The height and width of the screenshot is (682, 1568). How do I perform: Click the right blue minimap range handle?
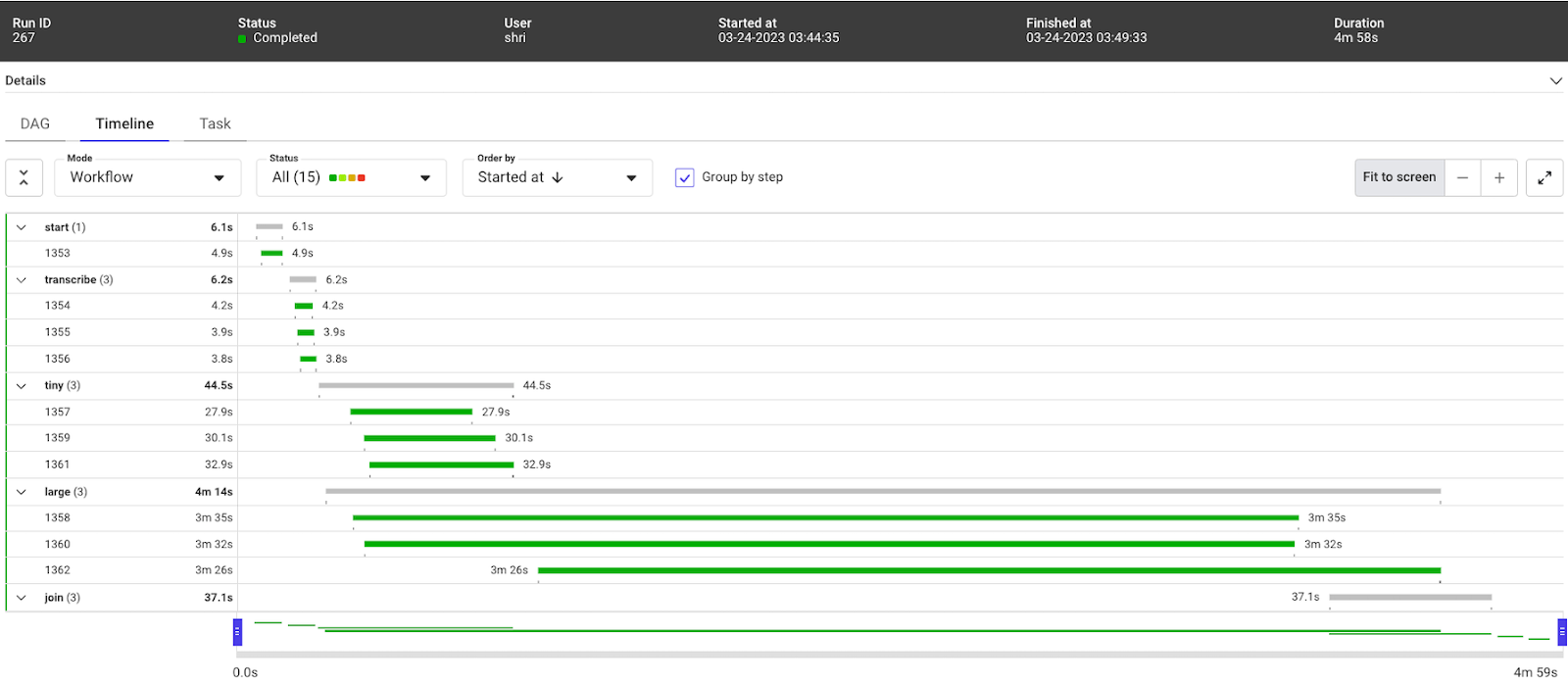click(1562, 632)
